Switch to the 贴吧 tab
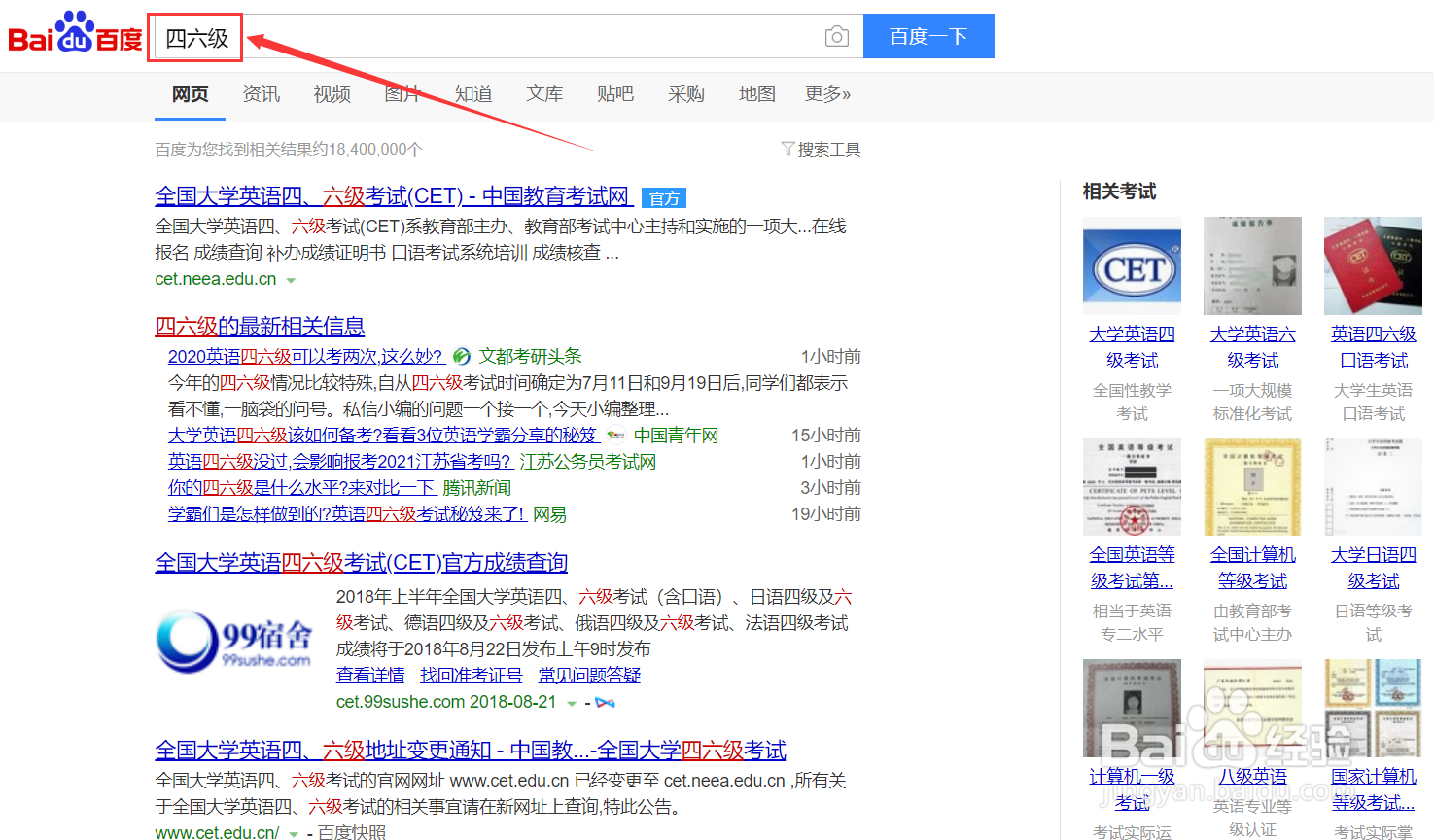The width and height of the screenshot is (1434, 840). tap(615, 93)
